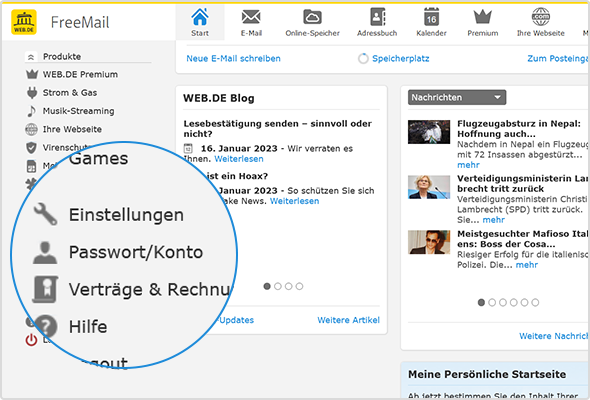Click the Einstellungen wrench icon
The image size is (590, 400).
click(46, 214)
